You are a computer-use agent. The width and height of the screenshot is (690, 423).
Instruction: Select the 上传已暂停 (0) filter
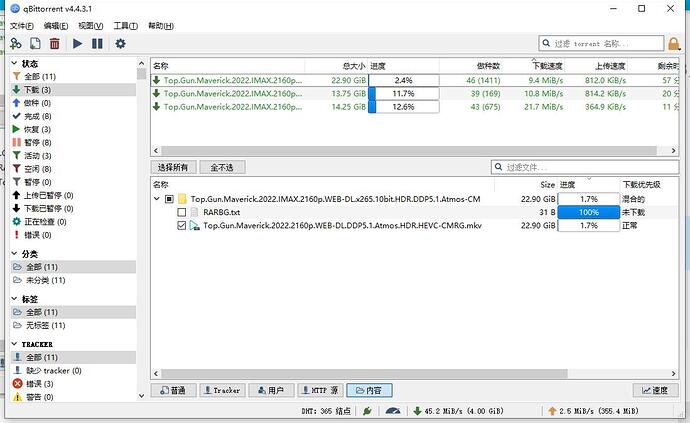click(x=73, y=195)
